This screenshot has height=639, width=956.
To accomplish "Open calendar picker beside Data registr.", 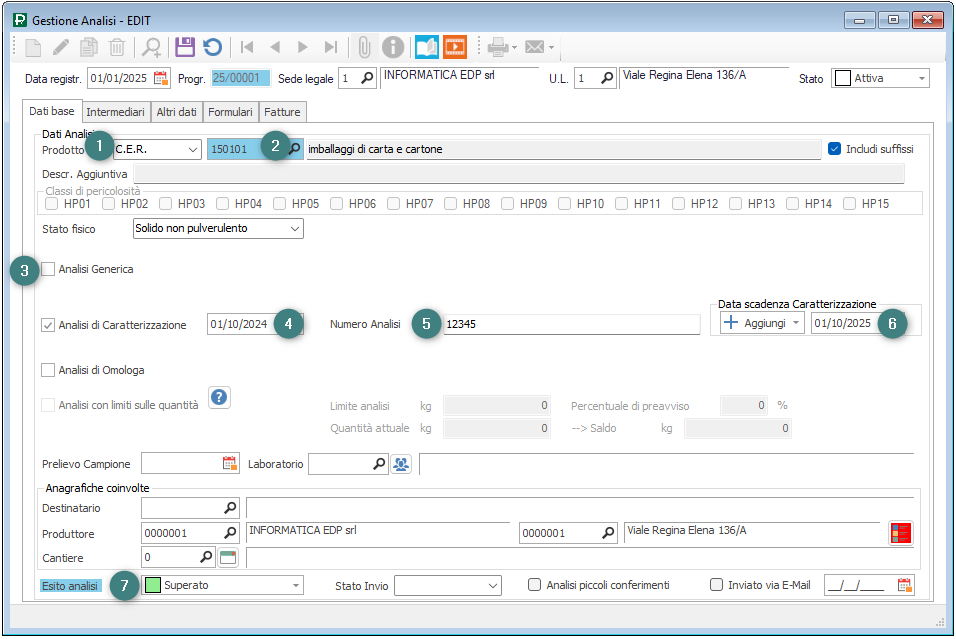I will (161, 78).
